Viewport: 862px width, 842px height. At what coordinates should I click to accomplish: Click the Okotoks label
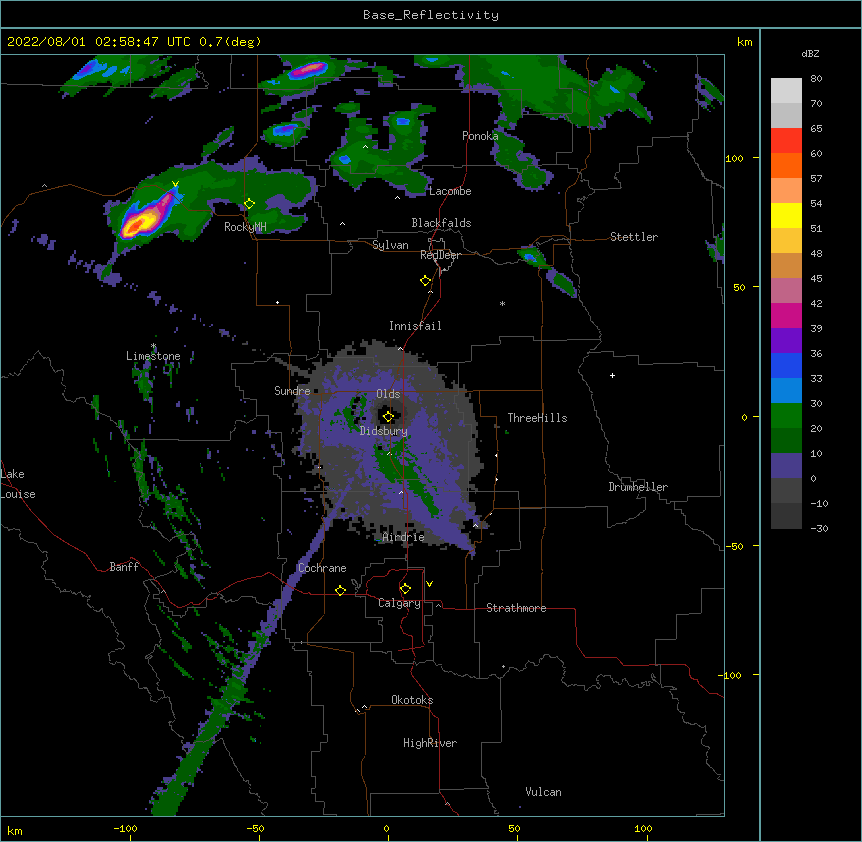(412, 700)
